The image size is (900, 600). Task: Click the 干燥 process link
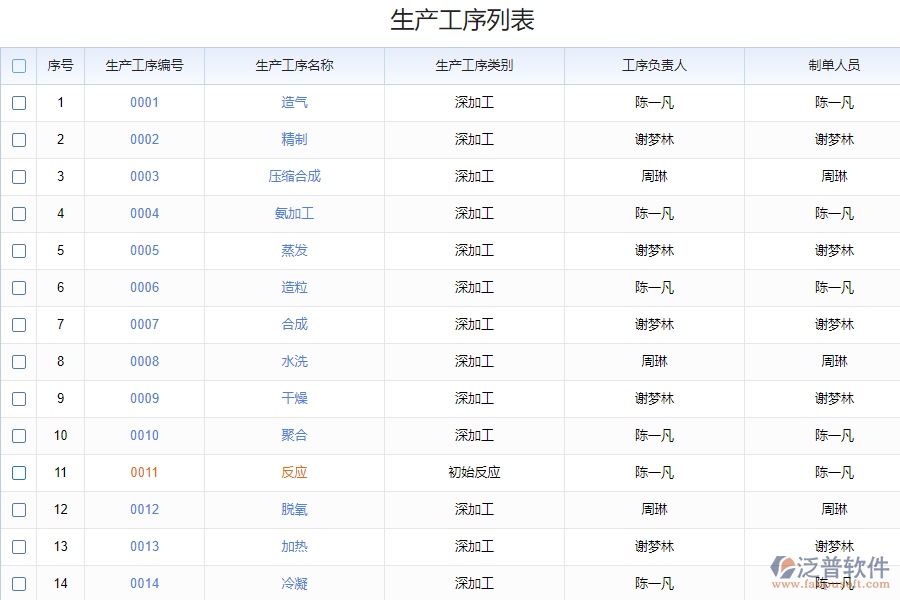tap(294, 398)
